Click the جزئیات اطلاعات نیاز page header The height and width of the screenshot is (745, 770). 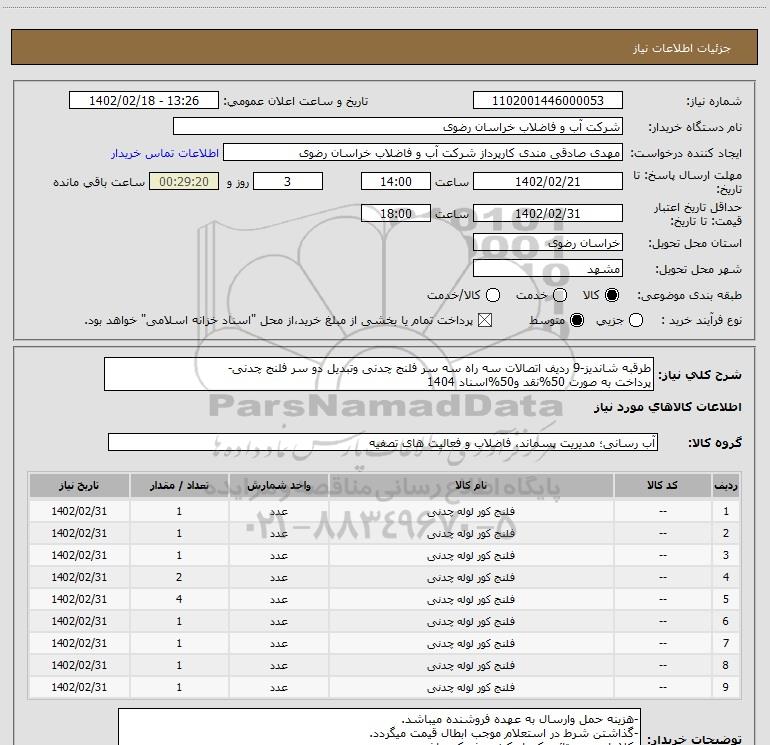click(x=681, y=48)
